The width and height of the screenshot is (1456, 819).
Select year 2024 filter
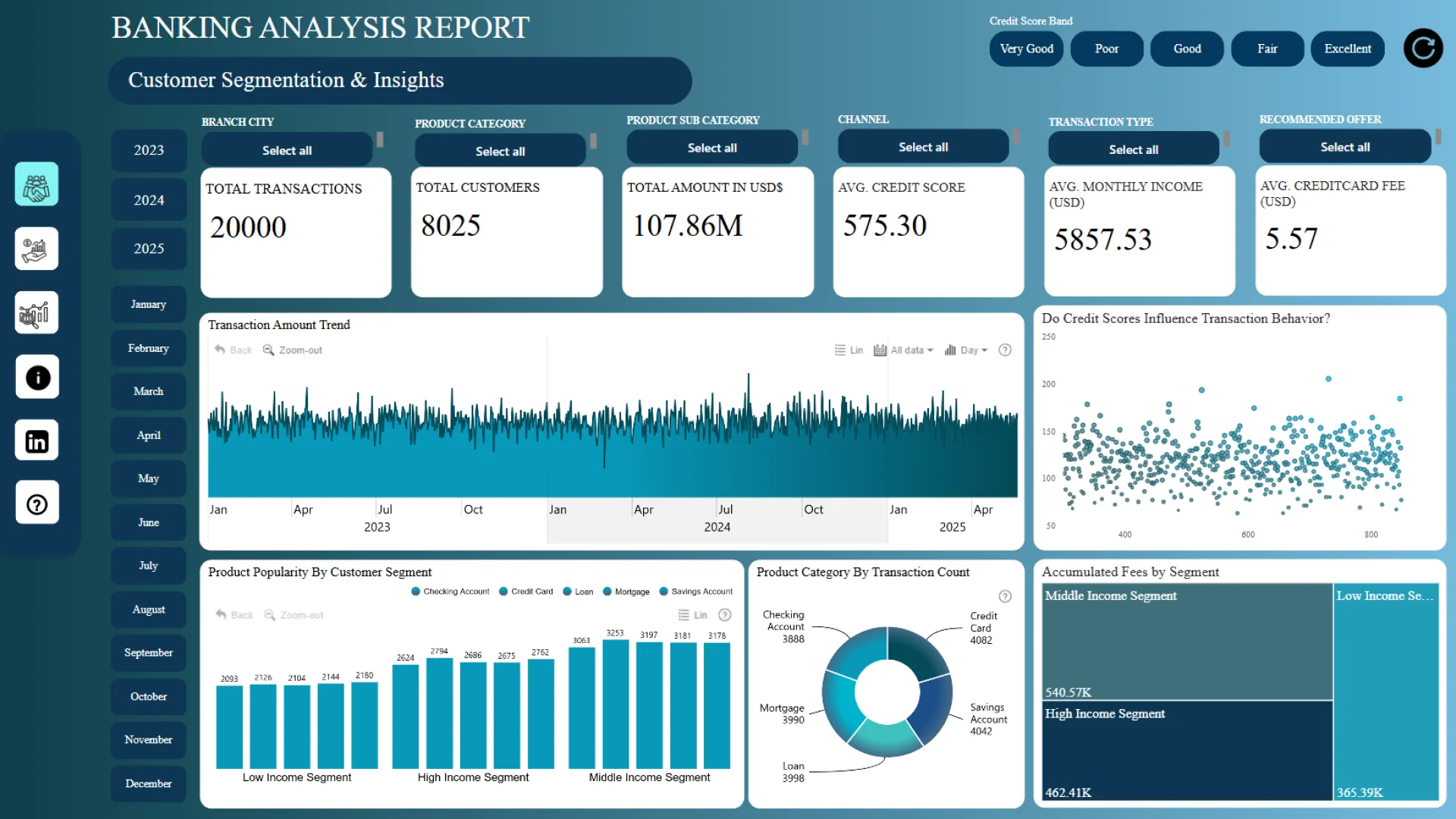coord(149,200)
